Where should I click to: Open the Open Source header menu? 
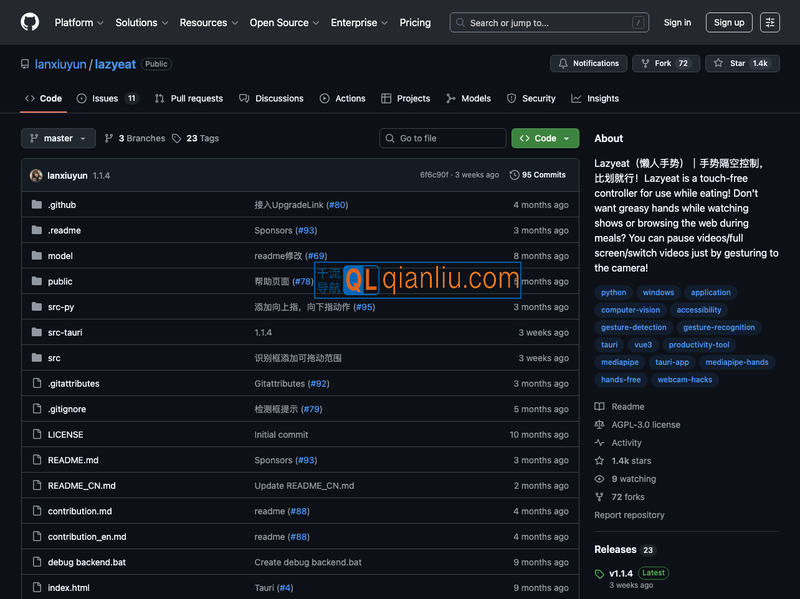pyautogui.click(x=284, y=22)
